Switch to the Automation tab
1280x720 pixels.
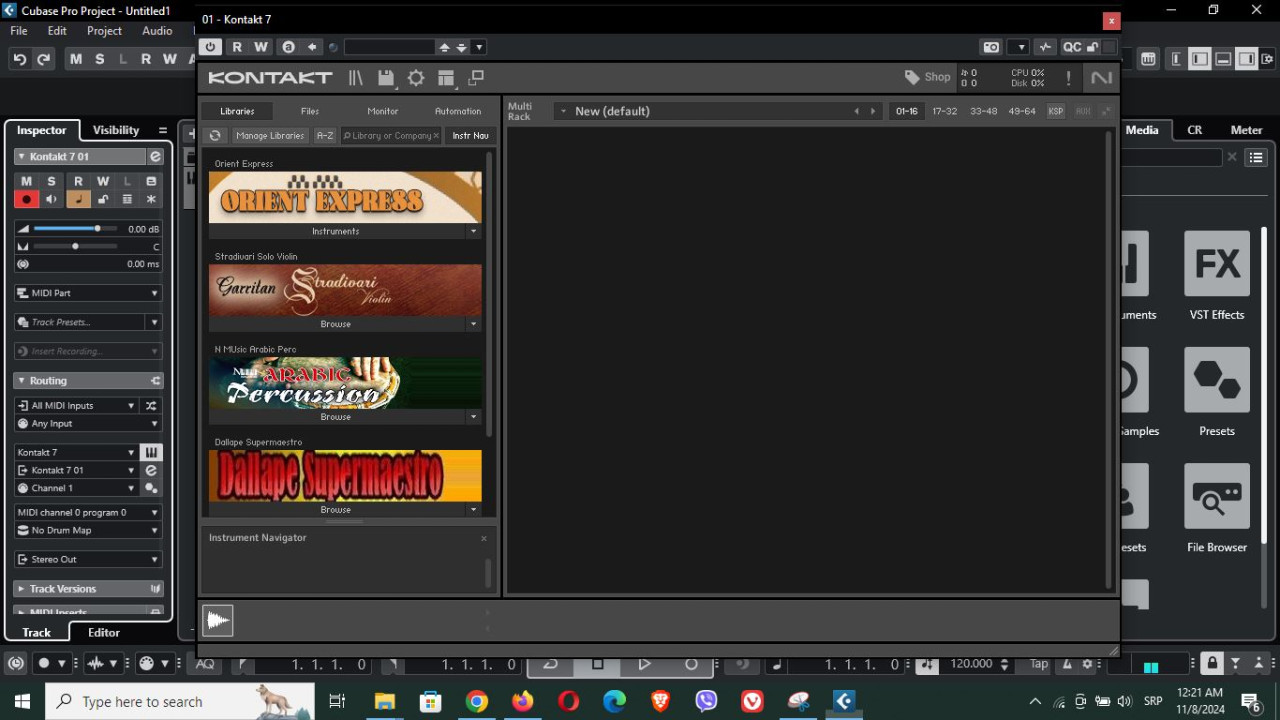click(458, 111)
